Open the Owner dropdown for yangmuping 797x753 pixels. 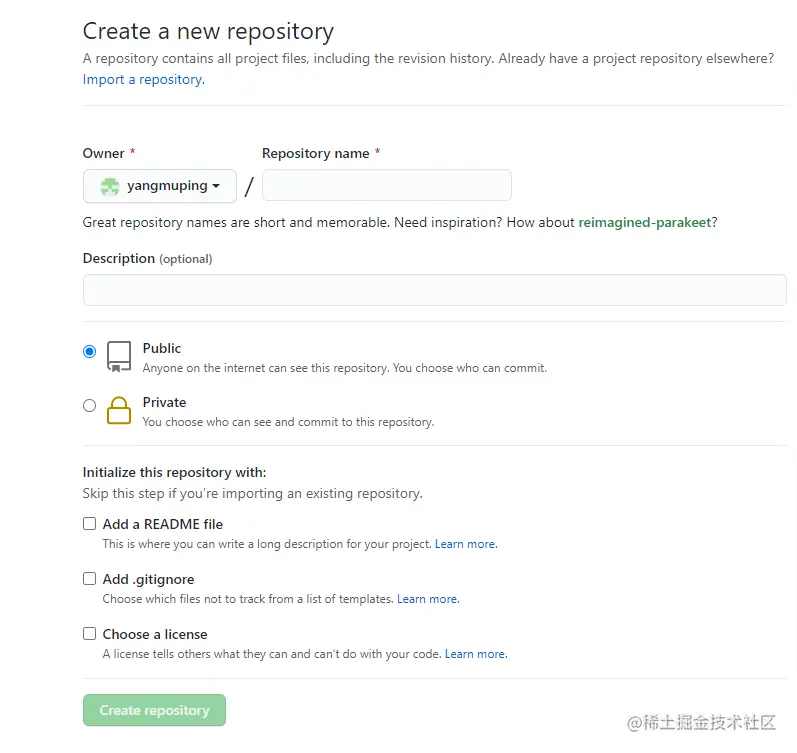[160, 186]
